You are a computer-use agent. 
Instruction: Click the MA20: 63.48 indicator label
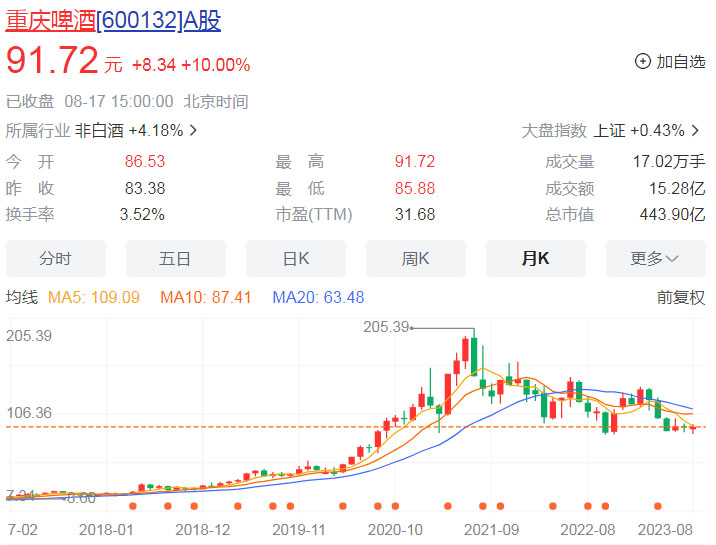tap(318, 298)
